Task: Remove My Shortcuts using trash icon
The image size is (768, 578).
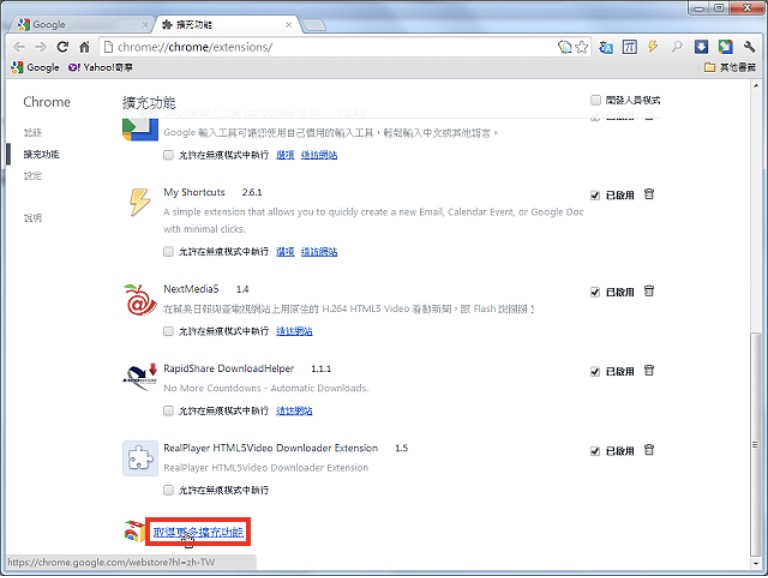Action: (x=649, y=195)
